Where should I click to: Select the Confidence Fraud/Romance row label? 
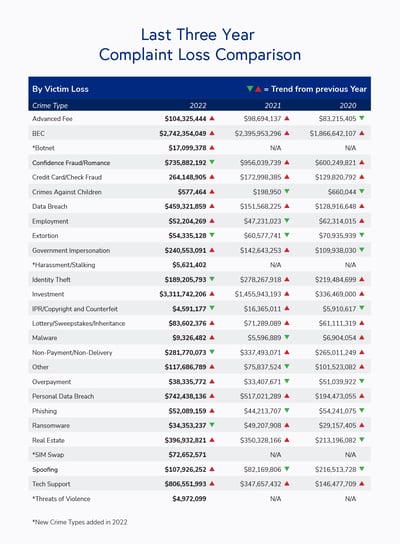click(71, 163)
